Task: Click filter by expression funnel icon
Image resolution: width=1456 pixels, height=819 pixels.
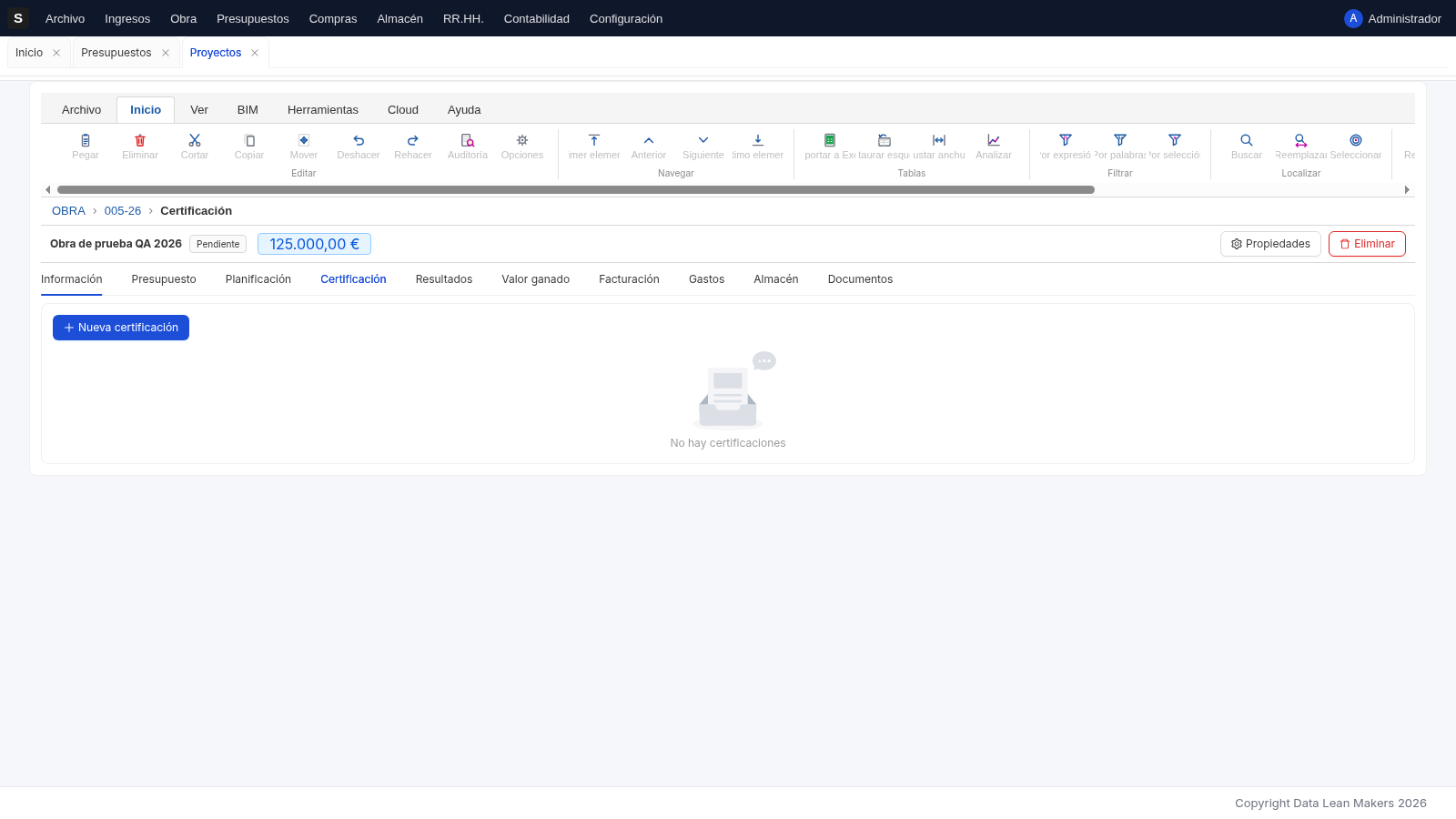Action: (1066, 140)
